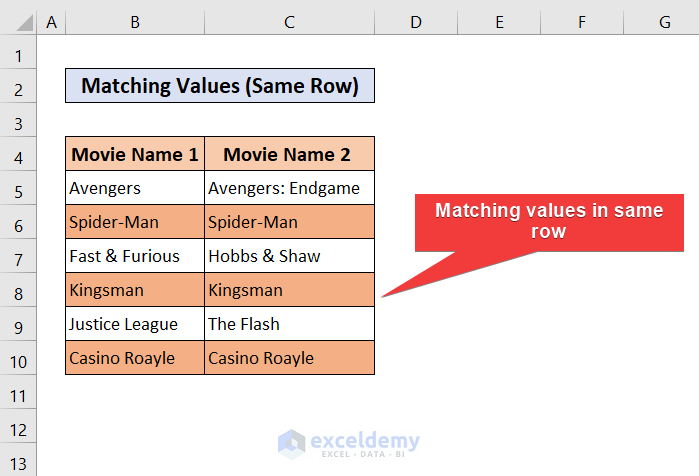Screen dimensions: 699x476
Task: Select row 8 header
Action: pyautogui.click(x=18, y=291)
